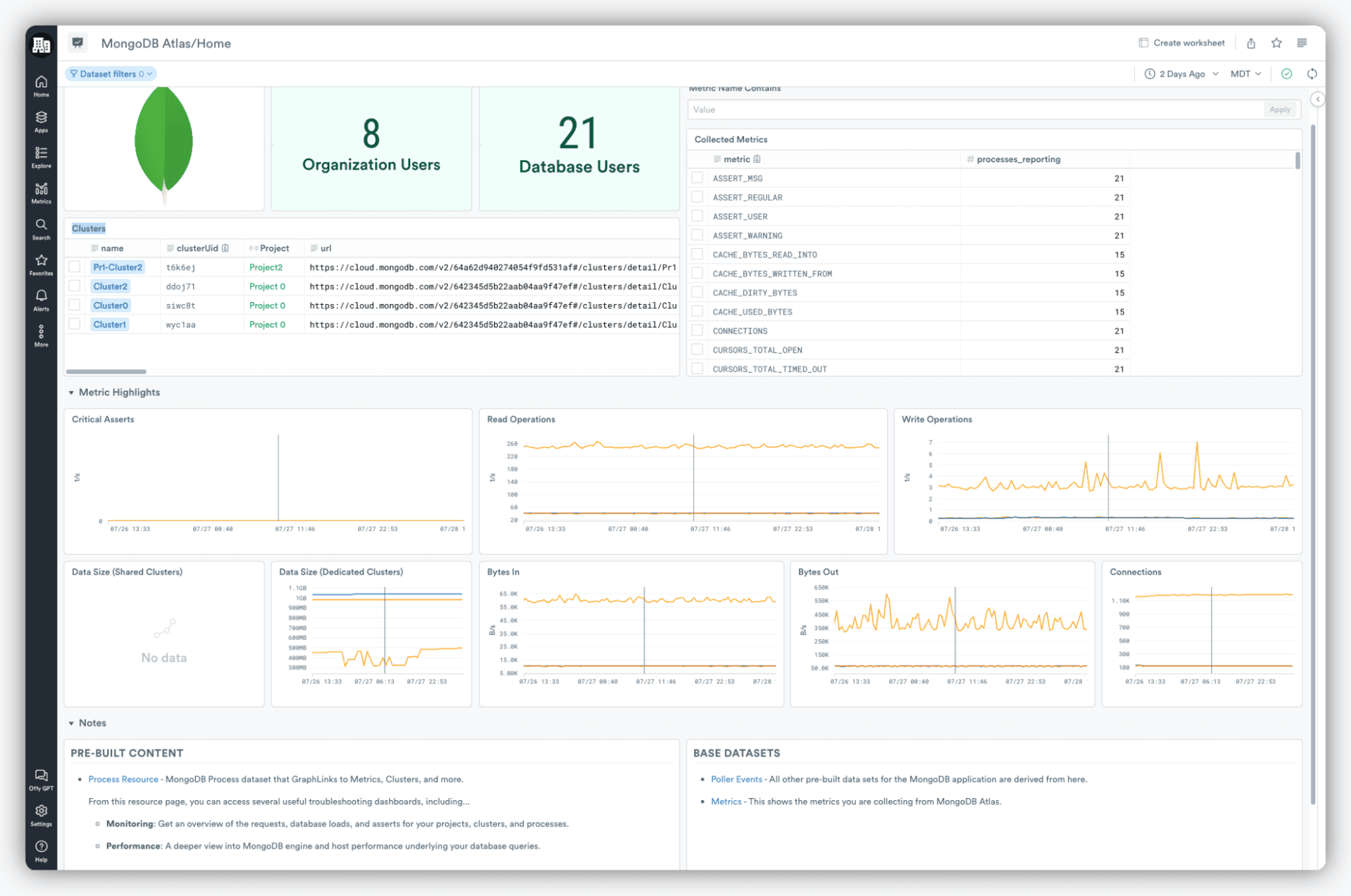Collapse the right side panel arrow

[x=1317, y=99]
